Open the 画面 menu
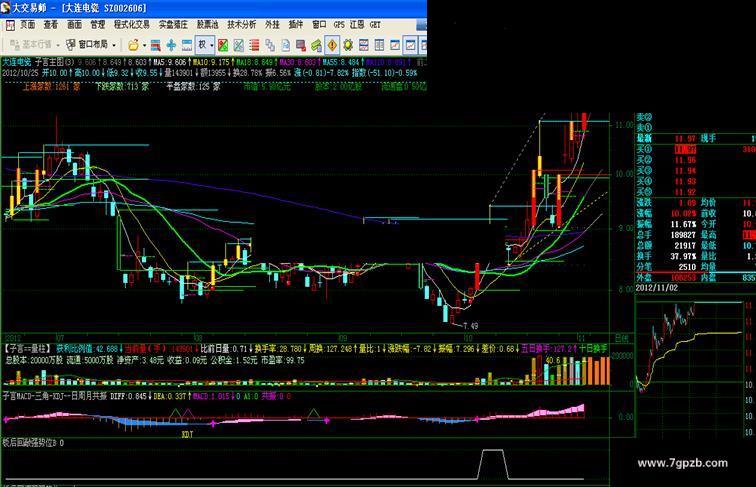Viewport: 756px width, 487px height. pos(74,25)
